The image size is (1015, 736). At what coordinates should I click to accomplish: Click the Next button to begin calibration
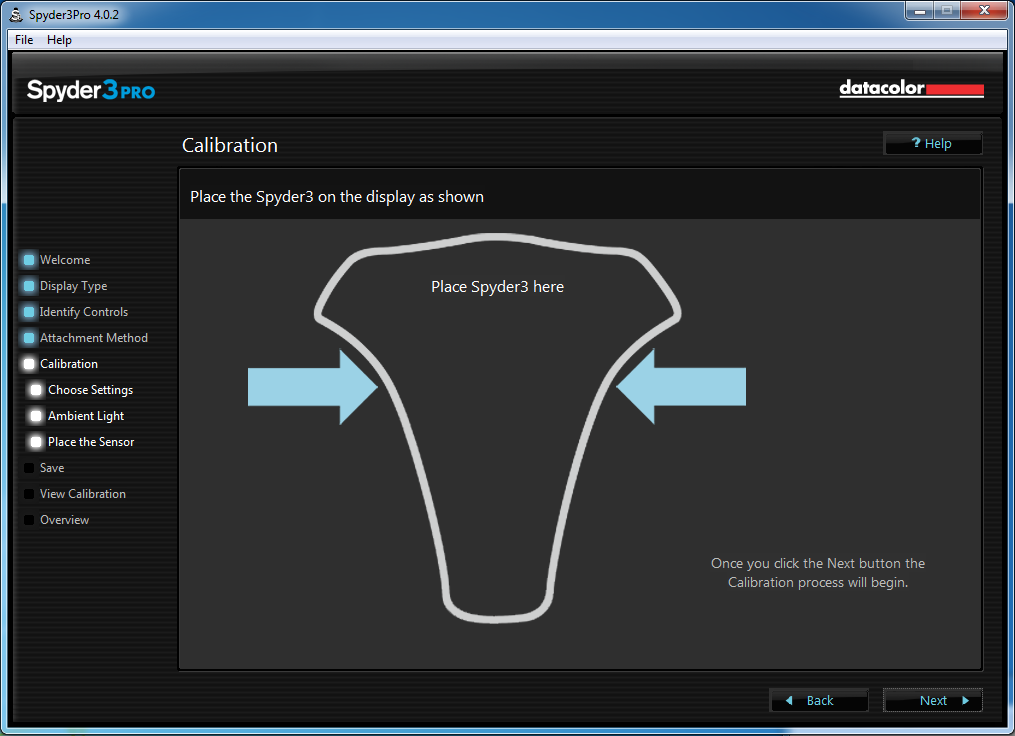pos(932,700)
